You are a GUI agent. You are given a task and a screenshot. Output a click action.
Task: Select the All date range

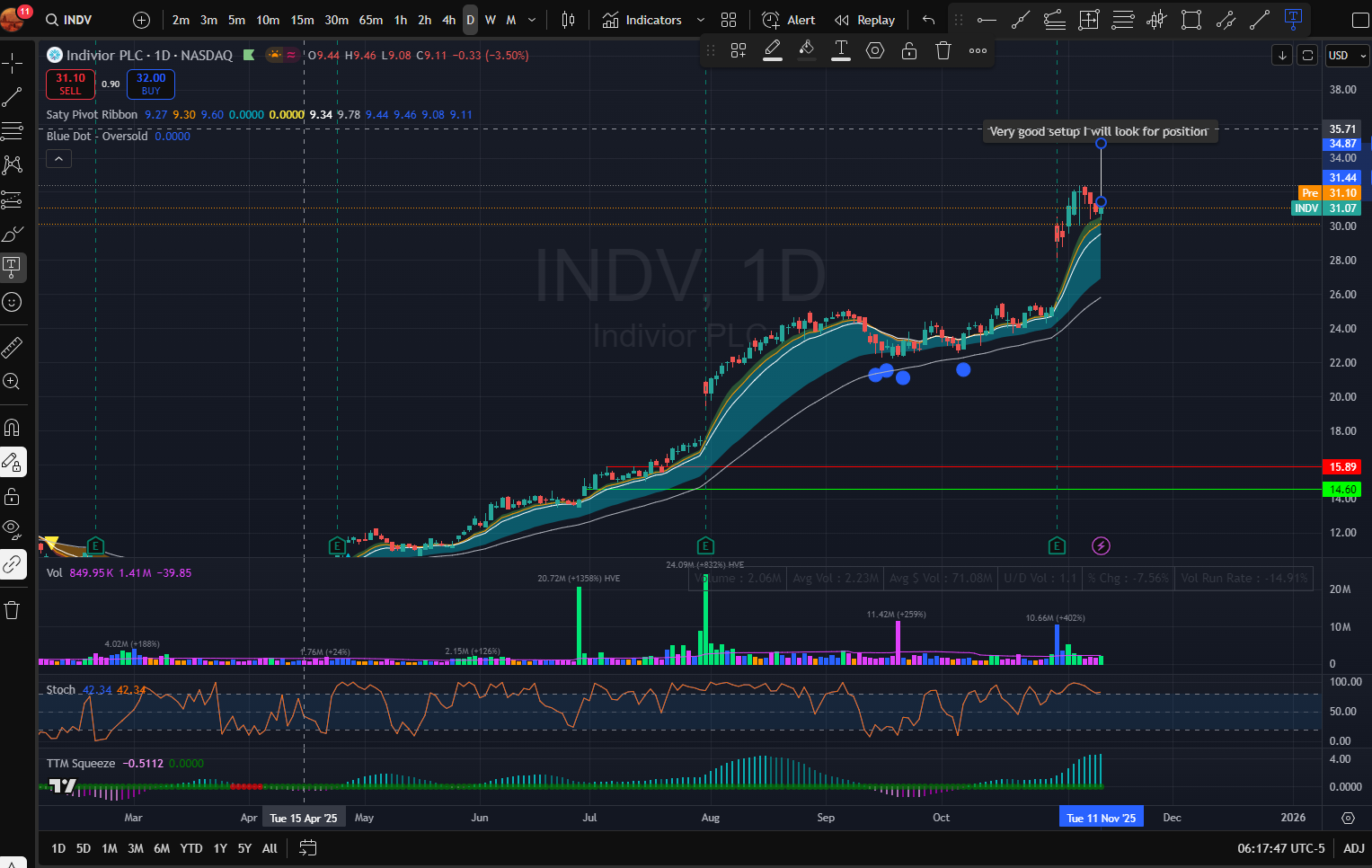[270, 848]
